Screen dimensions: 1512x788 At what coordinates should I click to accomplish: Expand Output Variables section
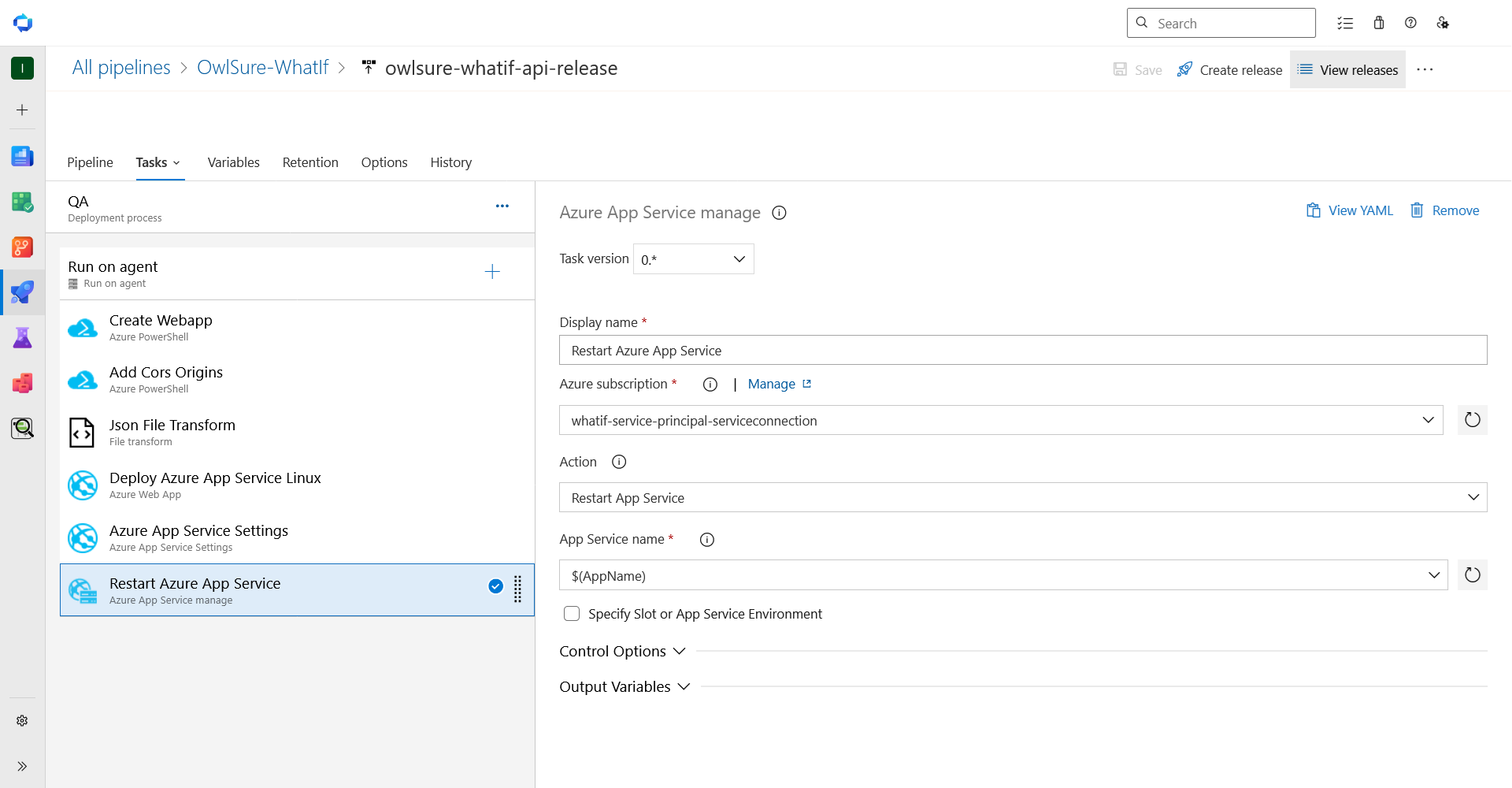coord(625,686)
